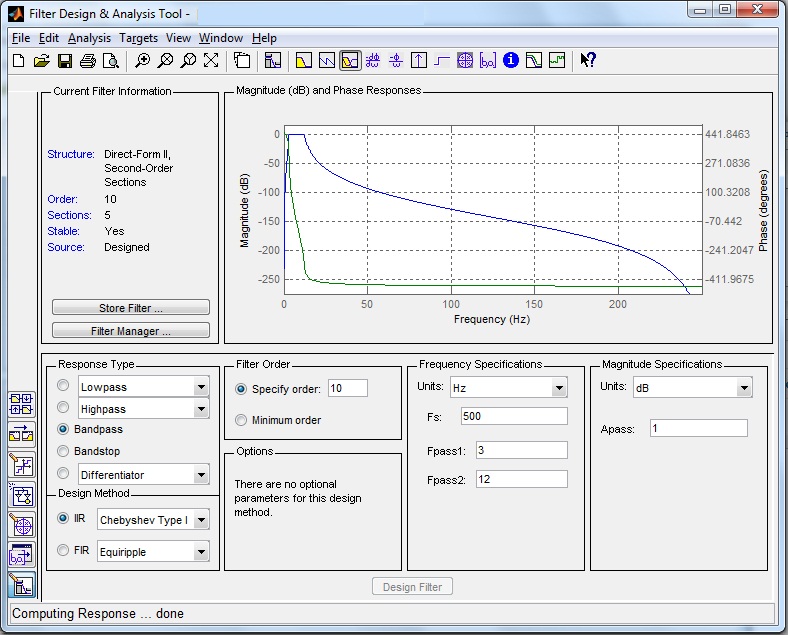
Task: Click the Print toolbar icon
Action: (88, 61)
